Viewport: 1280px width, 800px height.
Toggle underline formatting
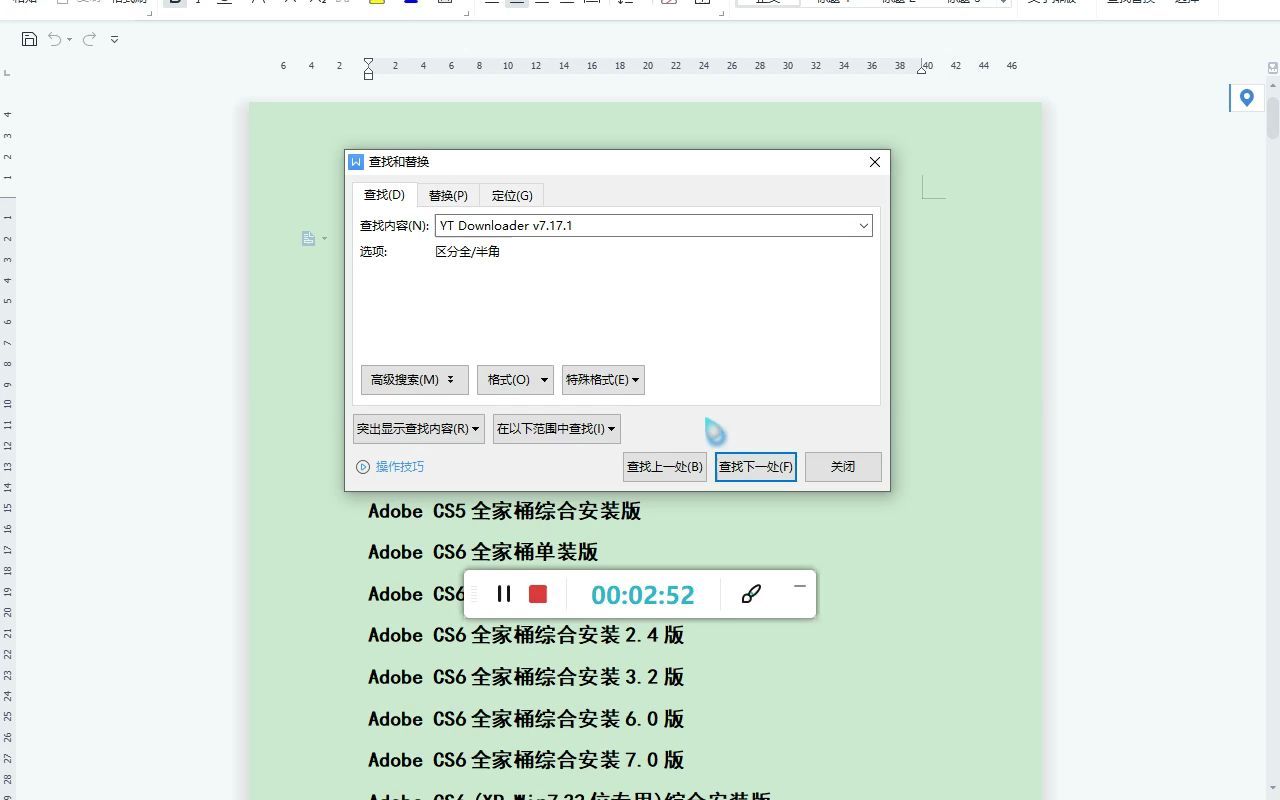point(225,3)
